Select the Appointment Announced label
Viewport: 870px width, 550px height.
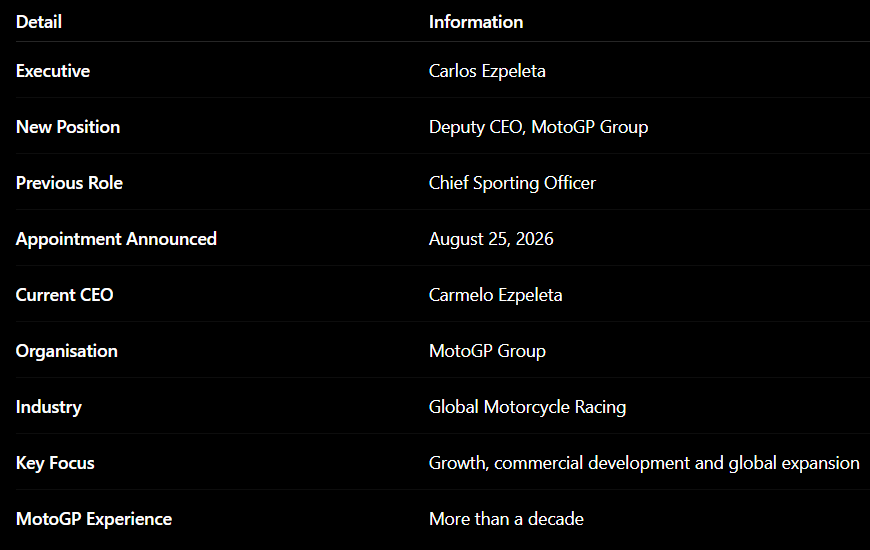116,239
